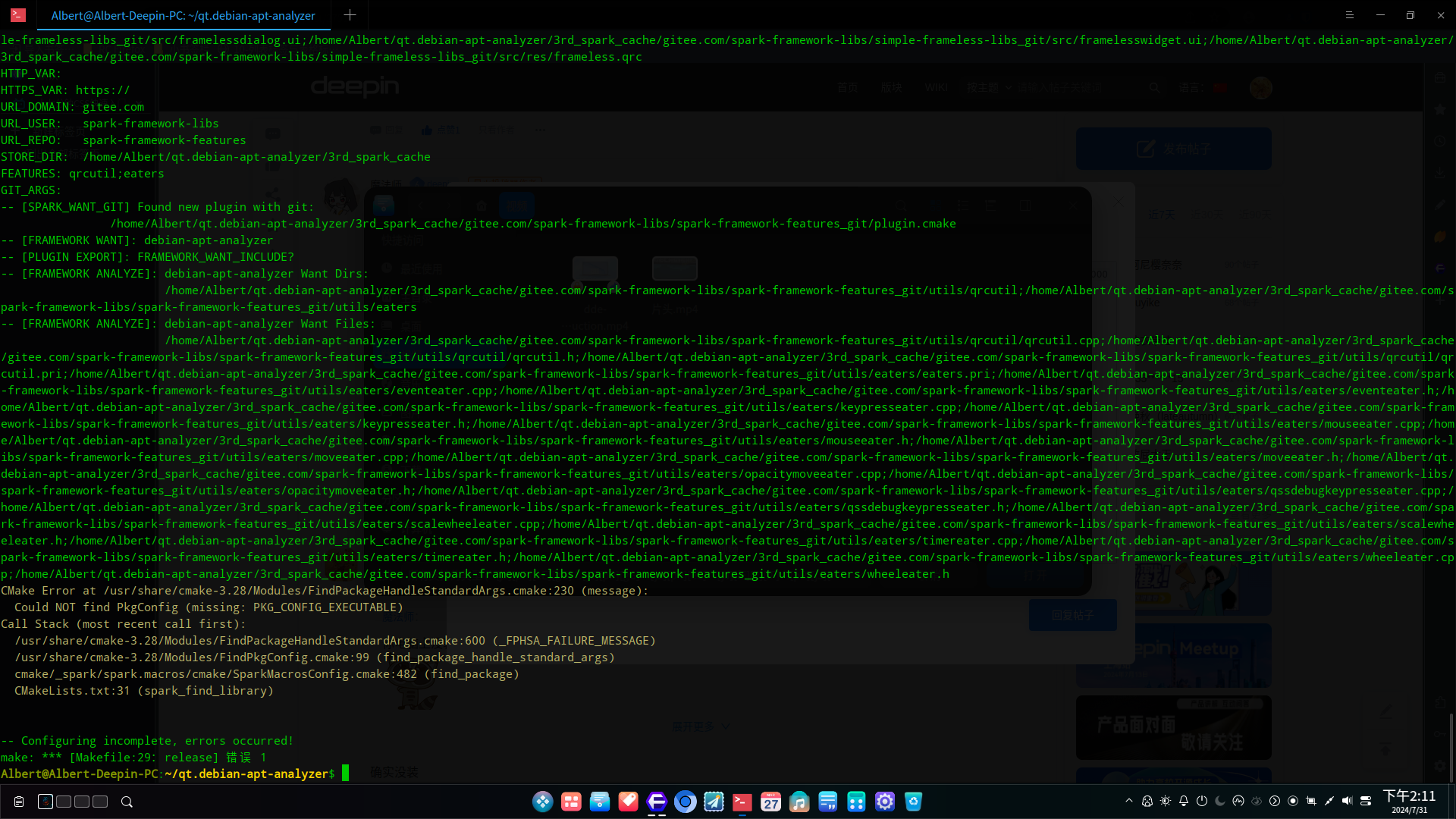
Task: Click the pen-shaped tray icon
Action: pyautogui.click(x=1329, y=801)
